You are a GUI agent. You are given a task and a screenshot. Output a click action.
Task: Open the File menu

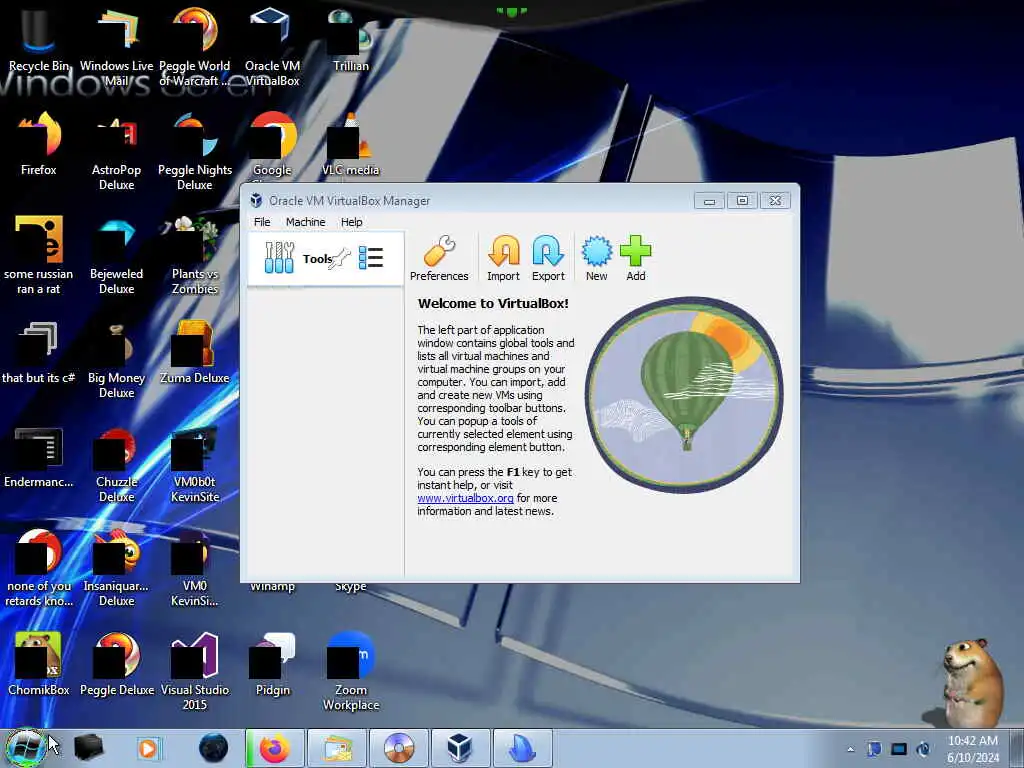coord(262,222)
